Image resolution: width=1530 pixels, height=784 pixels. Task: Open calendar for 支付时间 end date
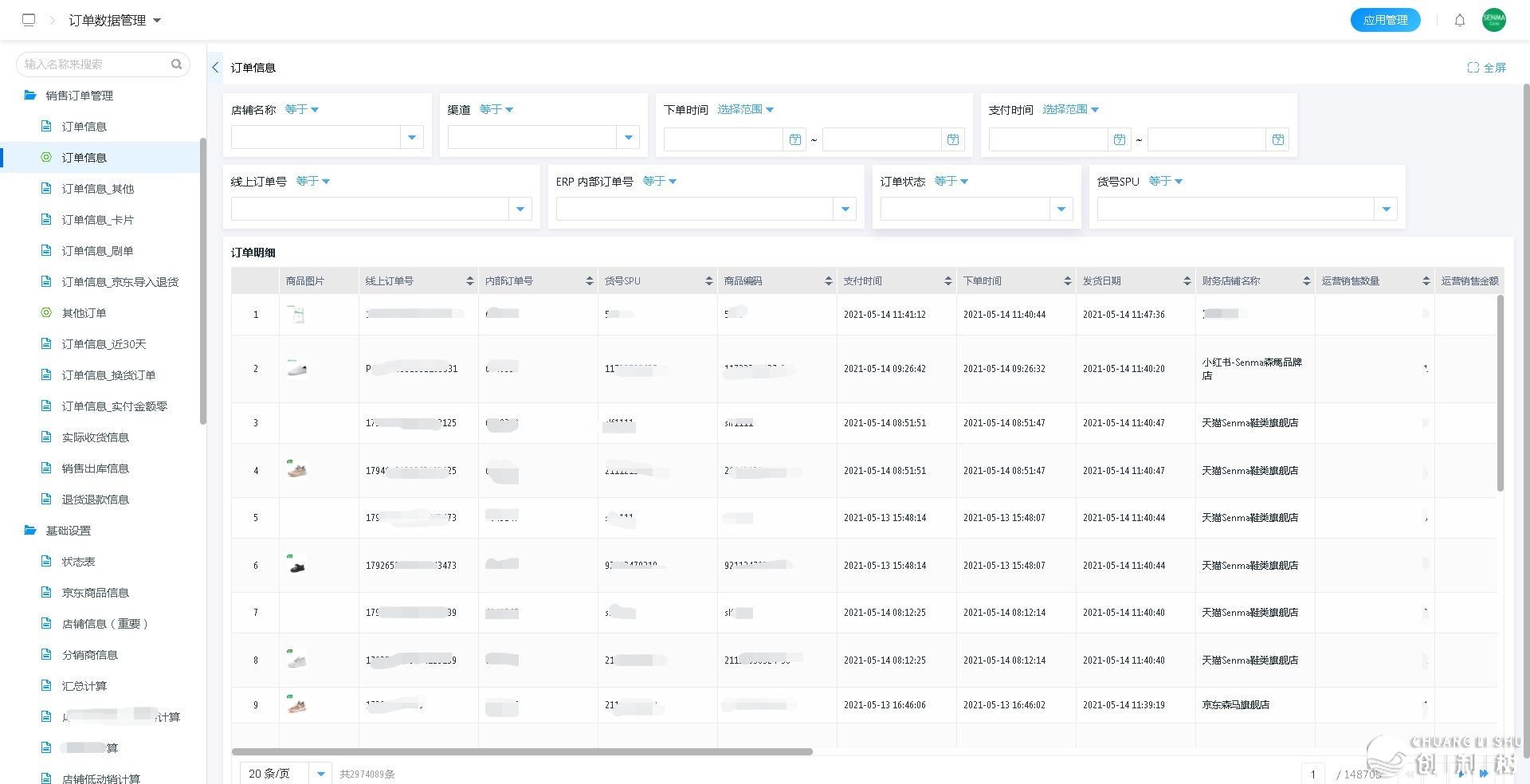pos(1278,139)
